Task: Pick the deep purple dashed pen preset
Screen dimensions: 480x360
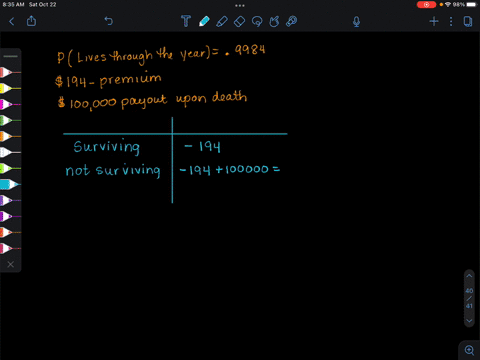Action: (10, 216)
